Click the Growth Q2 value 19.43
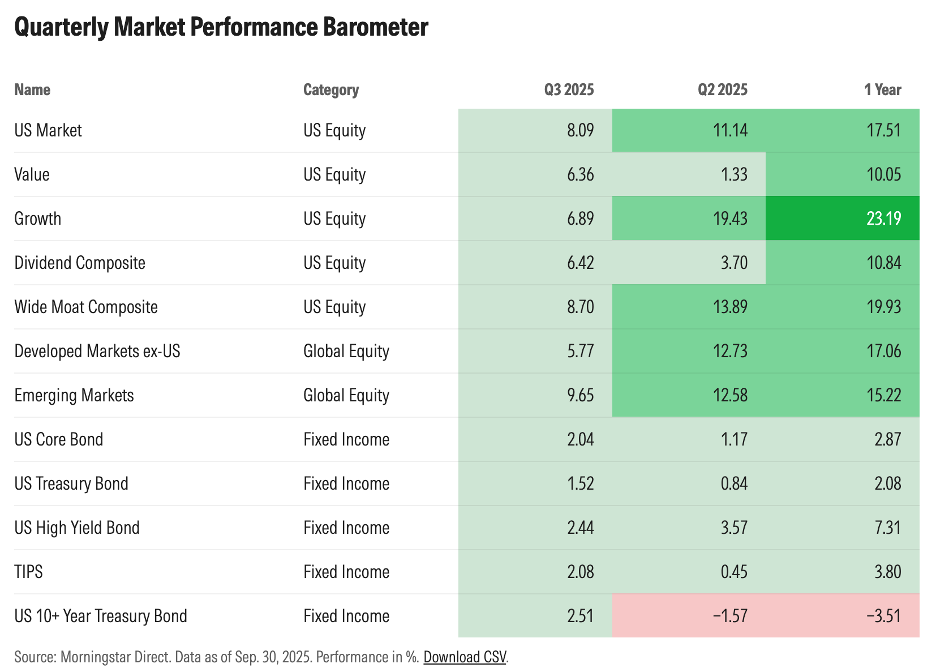The height and width of the screenshot is (668, 936). pyautogui.click(x=728, y=219)
